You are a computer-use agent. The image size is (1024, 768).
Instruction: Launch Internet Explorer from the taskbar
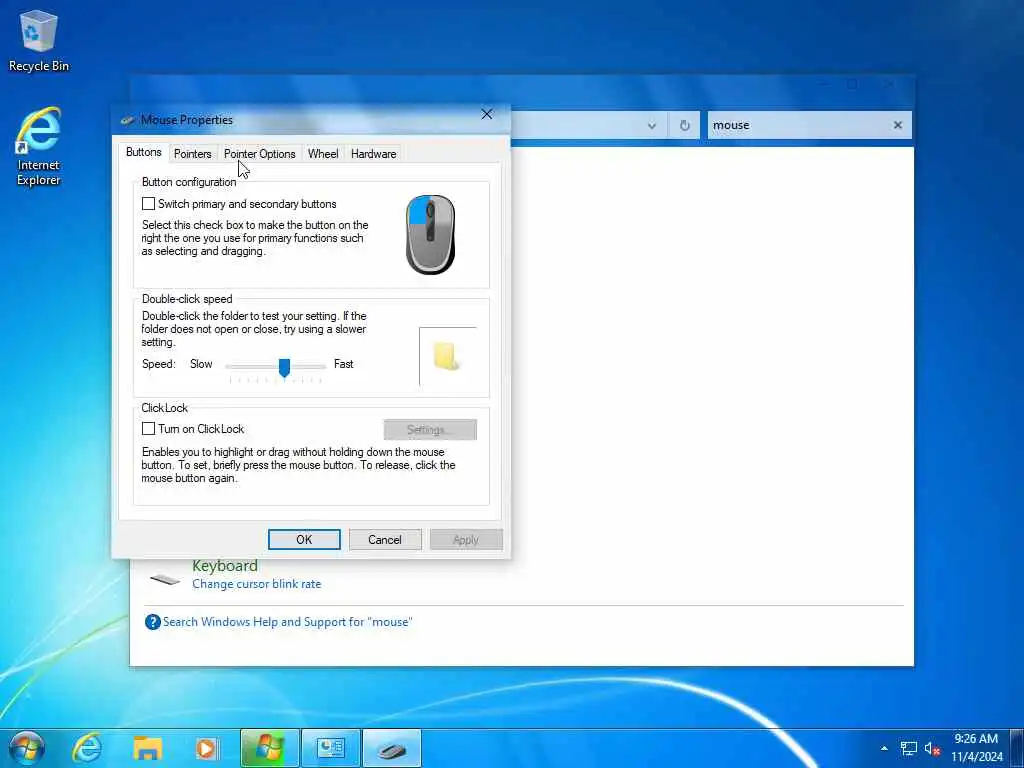[x=87, y=748]
